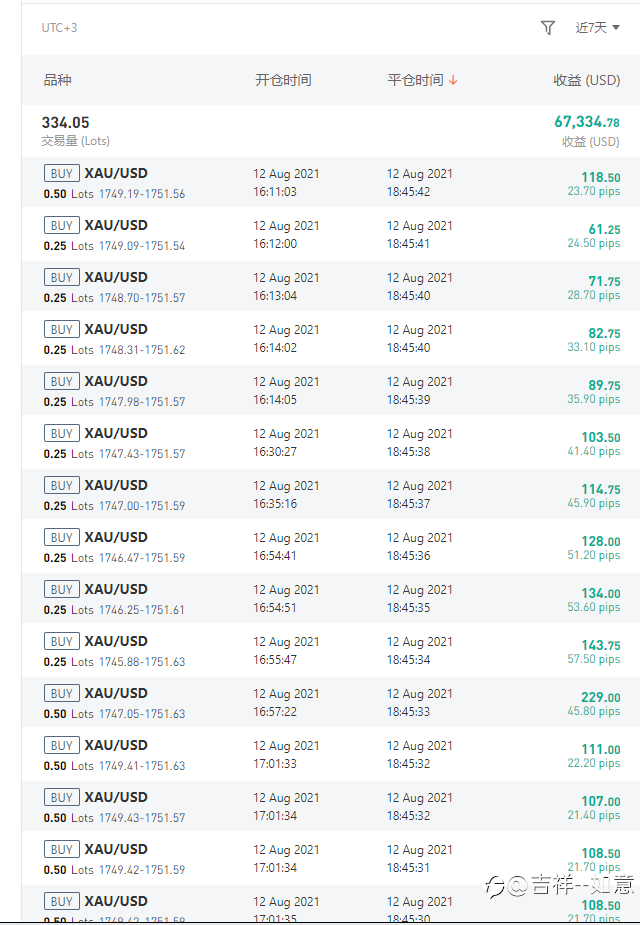Screen dimensions: 640x925
Task: Click BUY tag on trade opened 16:55:47
Action: tap(61, 641)
